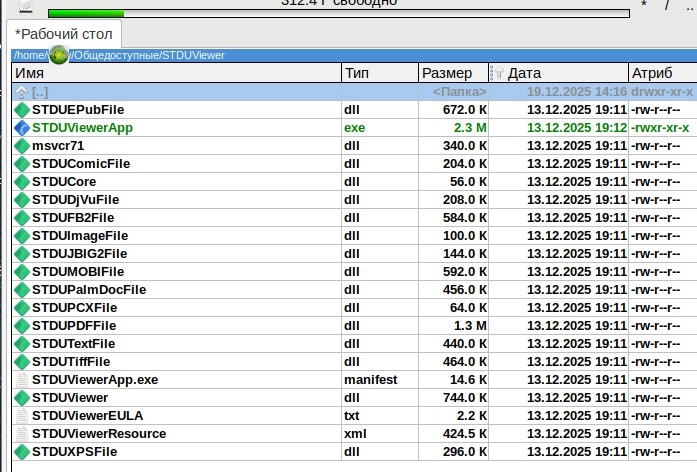Image resolution: width=697 pixels, height=472 pixels.
Task: Select the STDUDjVuFile entry
Action: click(75, 200)
